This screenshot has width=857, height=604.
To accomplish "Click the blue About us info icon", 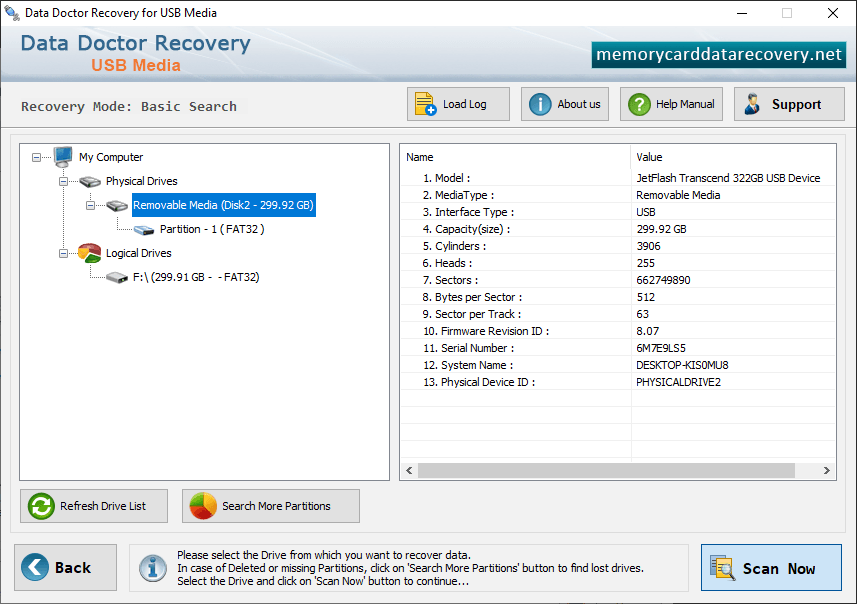I will tap(540, 104).
